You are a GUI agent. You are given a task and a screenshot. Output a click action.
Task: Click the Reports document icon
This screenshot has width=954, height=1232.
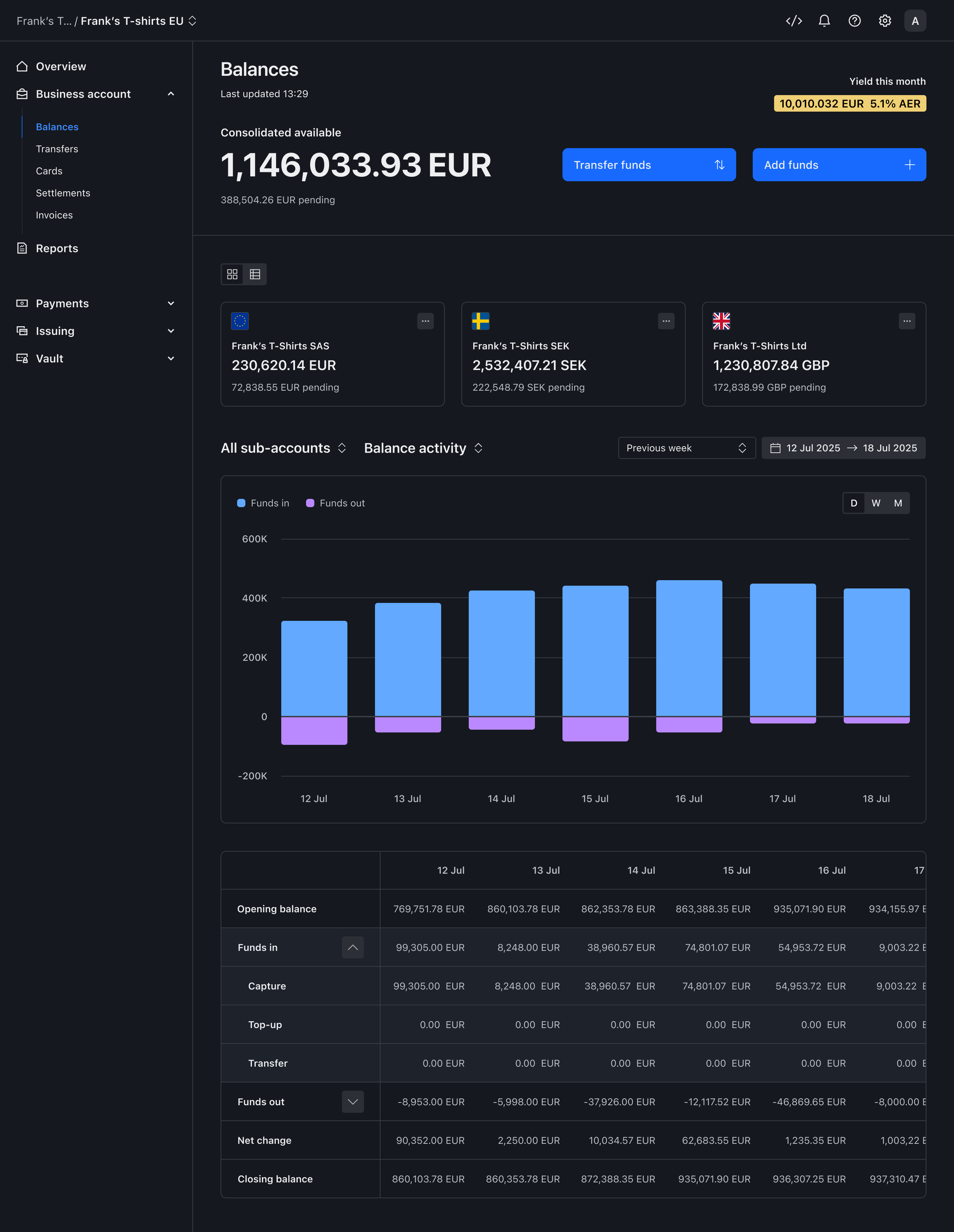(x=22, y=248)
